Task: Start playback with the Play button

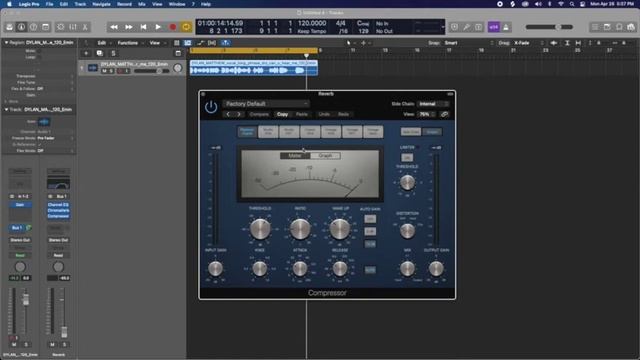Action: (x=158, y=27)
